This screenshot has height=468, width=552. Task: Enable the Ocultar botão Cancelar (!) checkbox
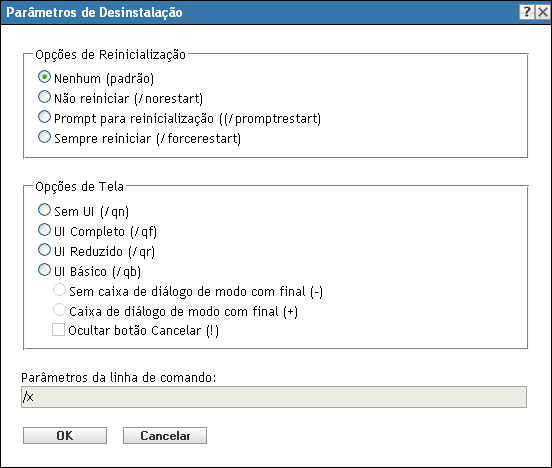[x=58, y=330]
